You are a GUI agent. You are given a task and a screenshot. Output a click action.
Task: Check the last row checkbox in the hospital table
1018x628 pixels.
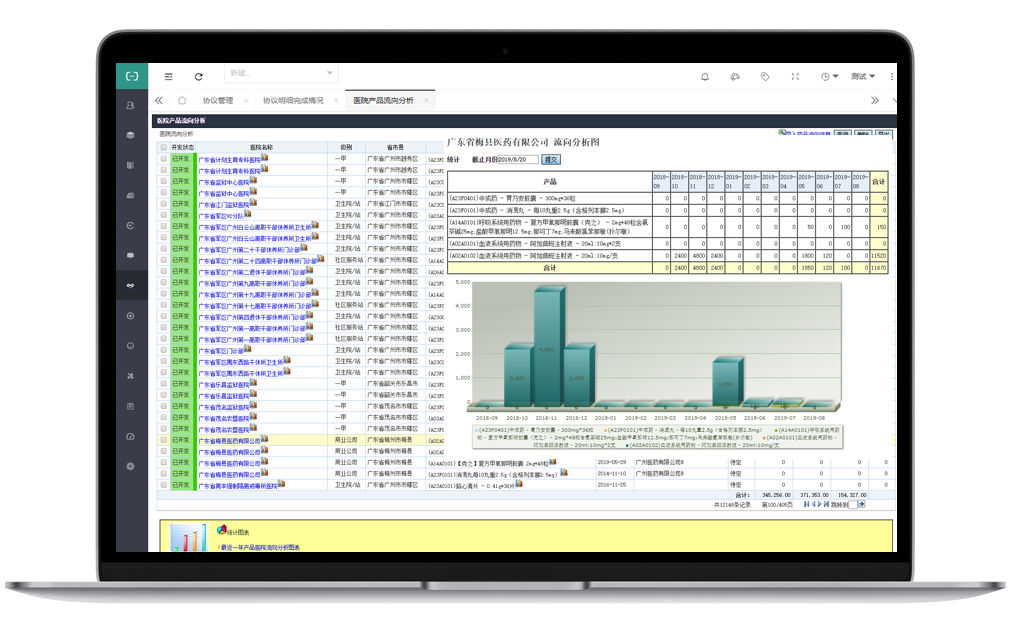(164, 485)
